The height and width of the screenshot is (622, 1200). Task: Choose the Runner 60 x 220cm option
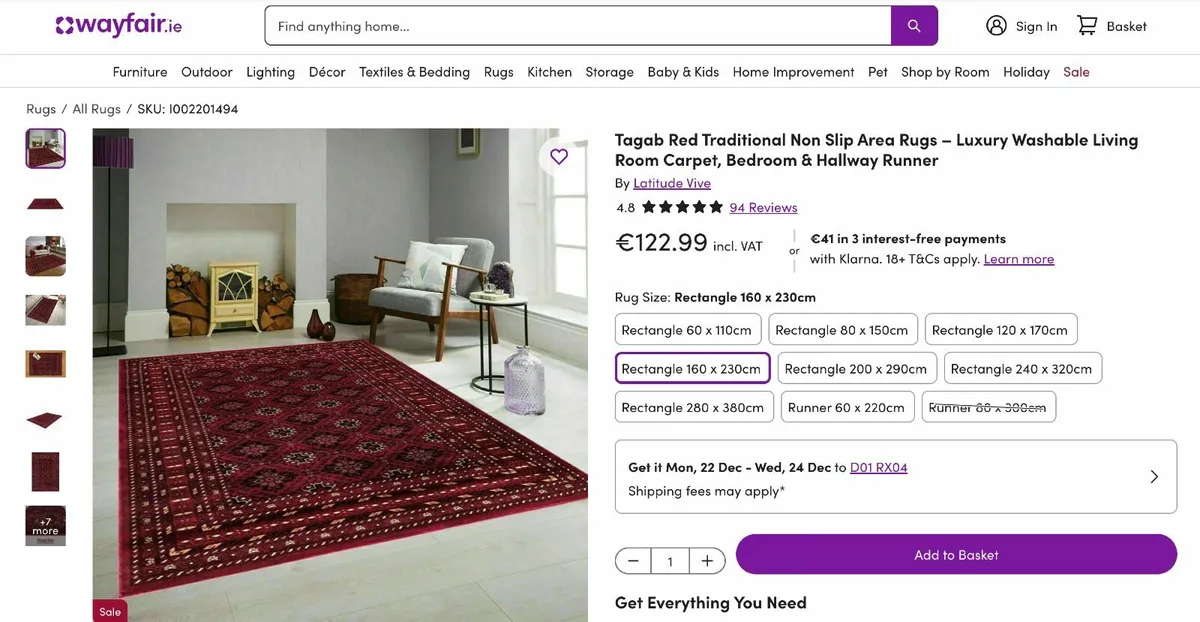[x=847, y=407]
